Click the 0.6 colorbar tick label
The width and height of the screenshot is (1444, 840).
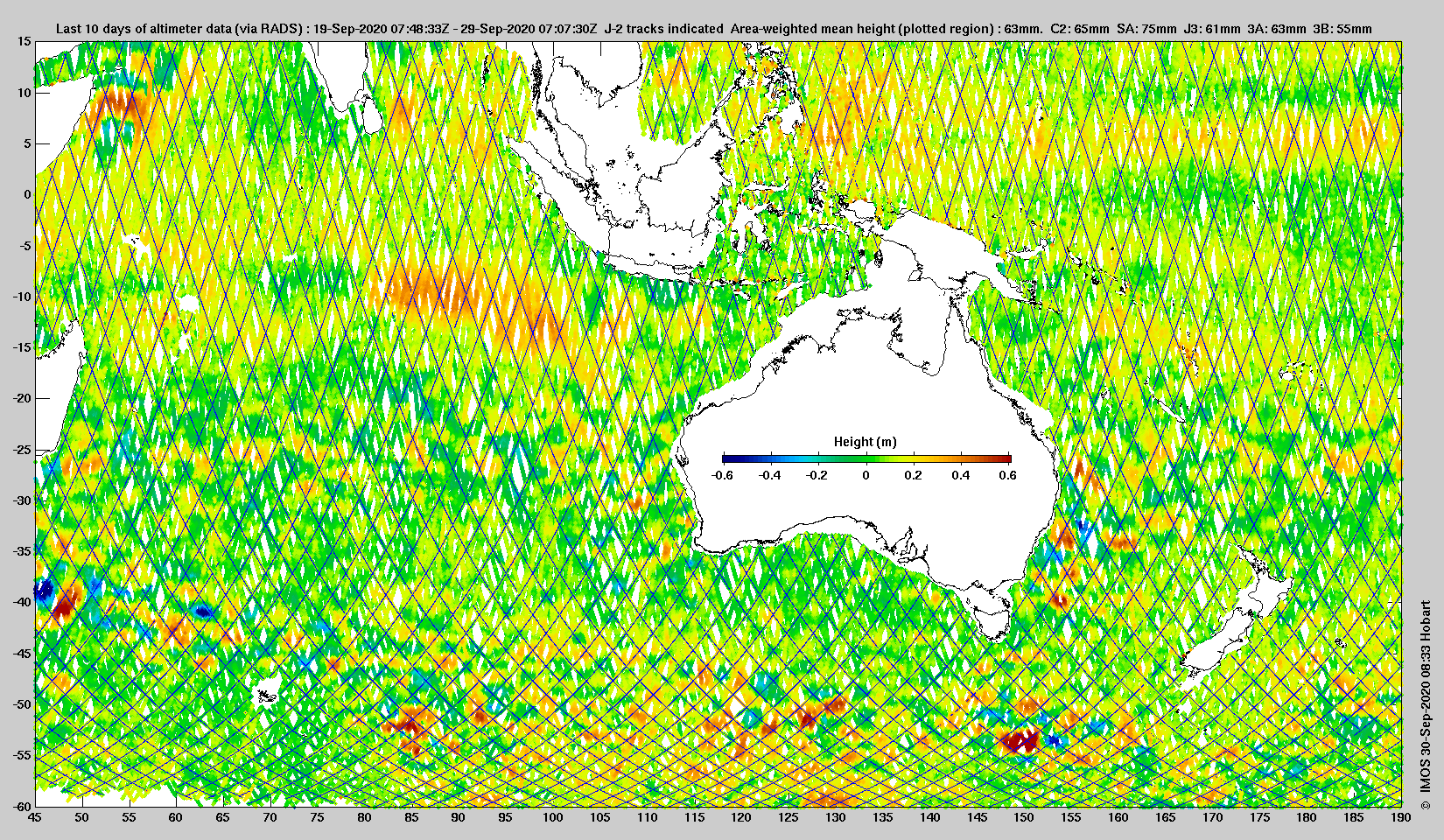click(1008, 475)
